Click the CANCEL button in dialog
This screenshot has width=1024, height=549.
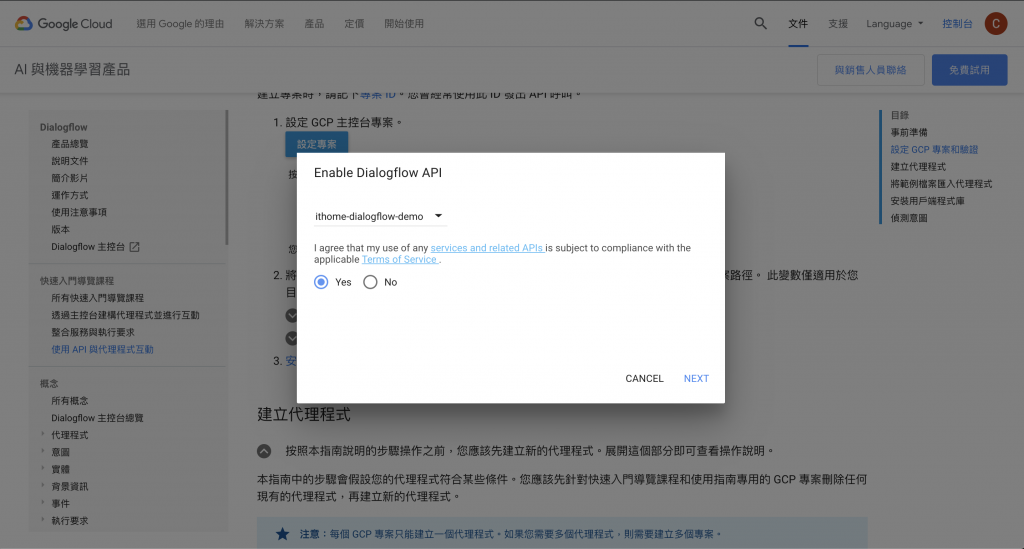644,379
